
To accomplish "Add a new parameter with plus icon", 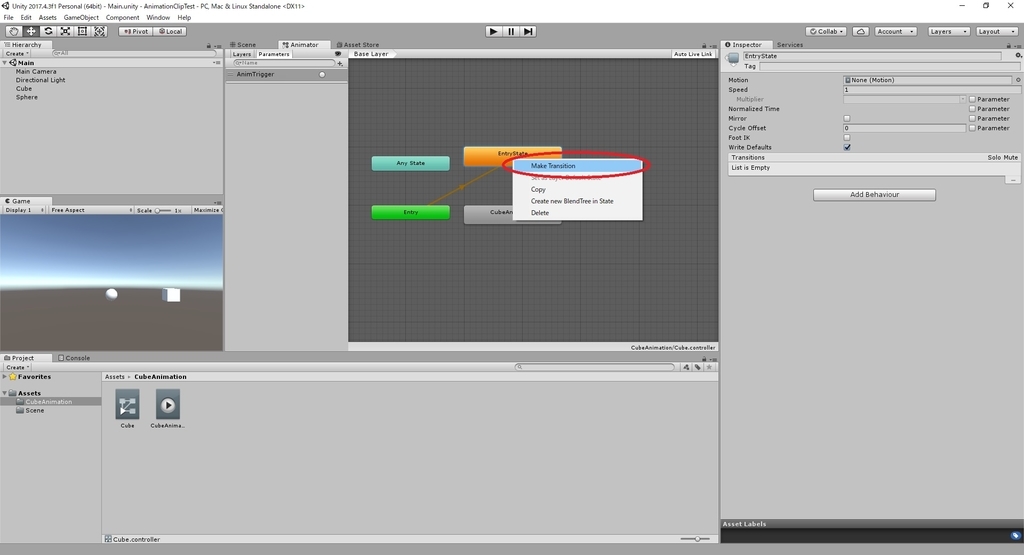I will [x=340, y=63].
